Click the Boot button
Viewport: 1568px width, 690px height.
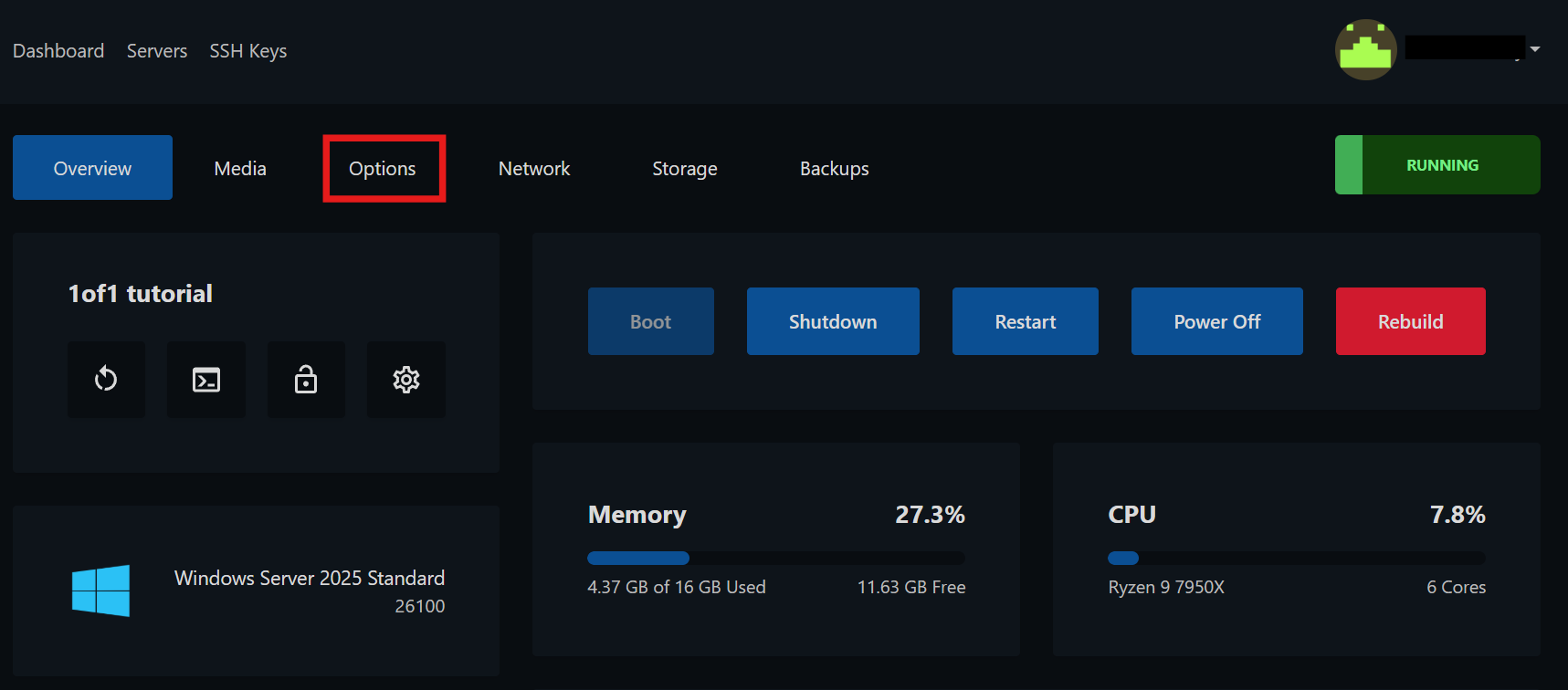[x=651, y=321]
